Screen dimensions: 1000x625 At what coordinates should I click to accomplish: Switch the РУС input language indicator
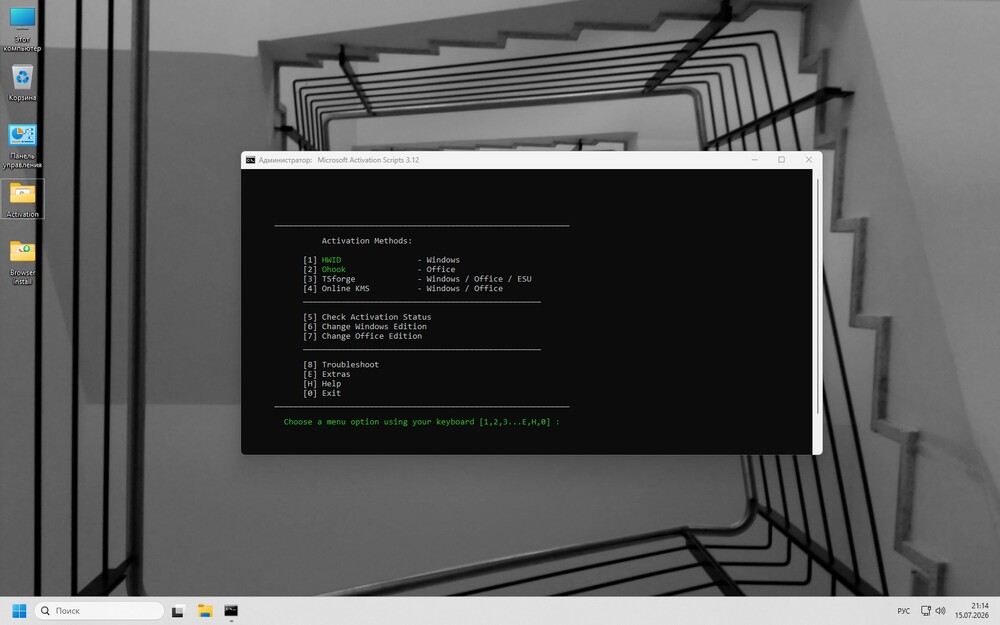coord(904,611)
